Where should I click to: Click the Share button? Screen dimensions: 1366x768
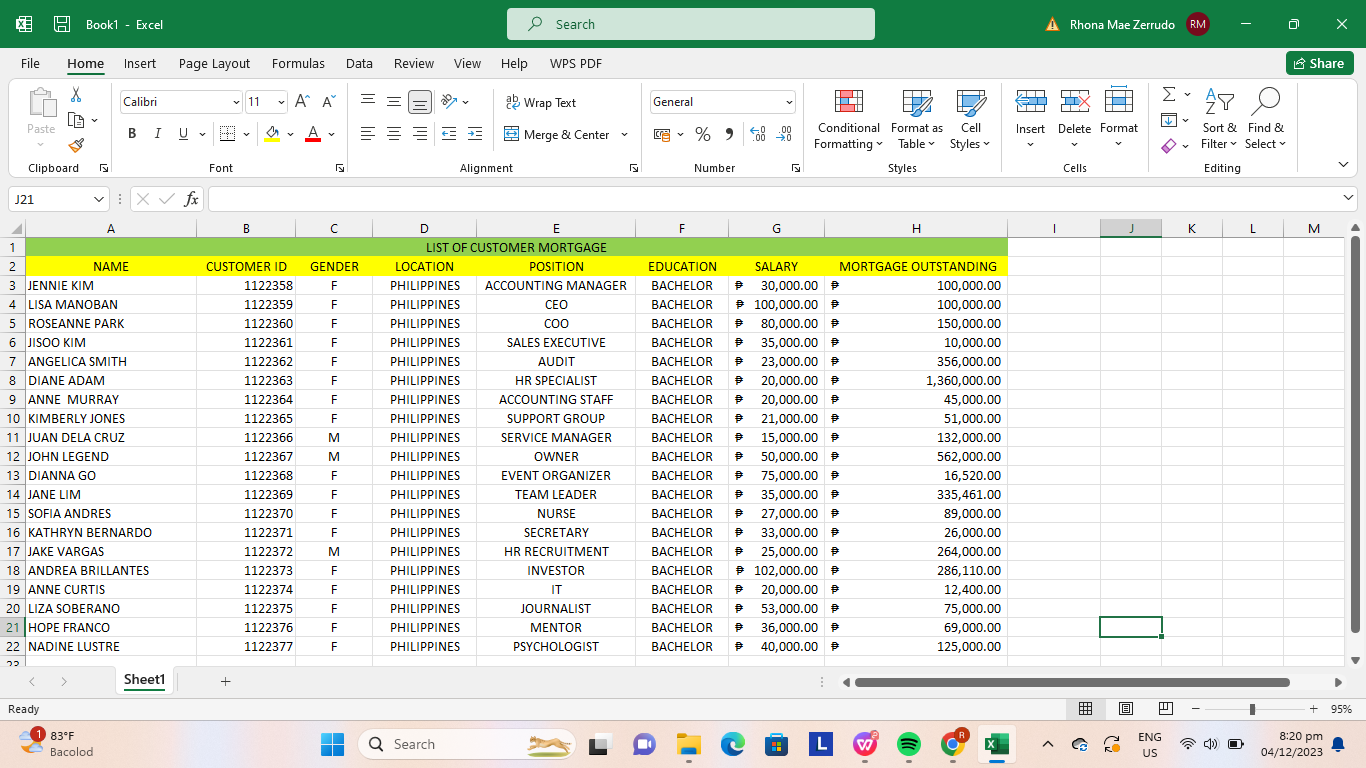coord(1319,63)
